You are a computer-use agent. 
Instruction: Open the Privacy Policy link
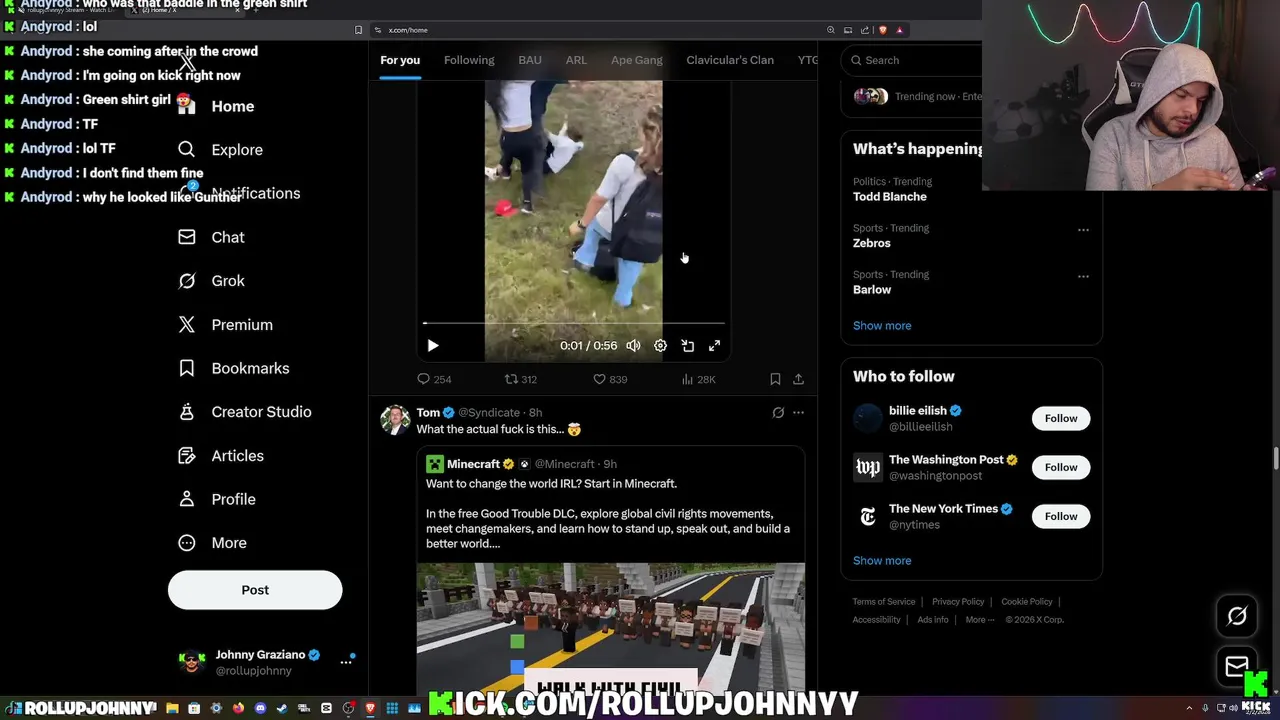click(958, 602)
